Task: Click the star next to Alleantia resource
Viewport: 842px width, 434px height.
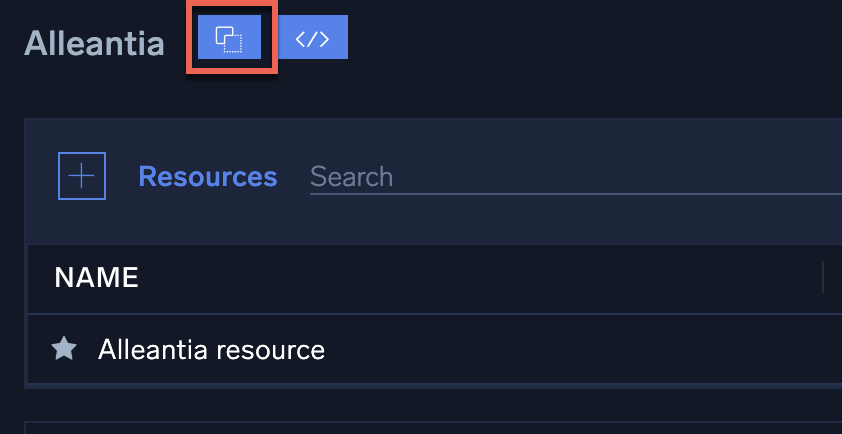Action: coord(64,349)
